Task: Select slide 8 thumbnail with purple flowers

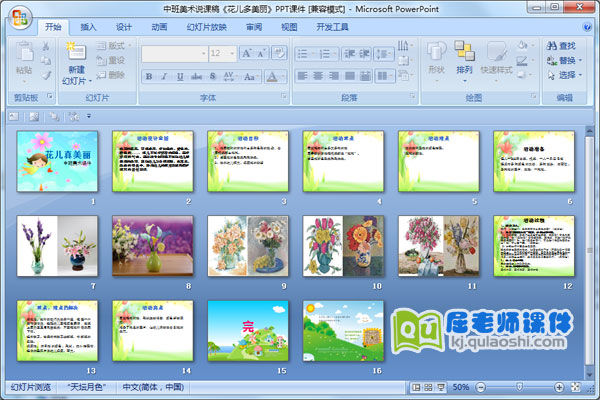Action: point(152,245)
